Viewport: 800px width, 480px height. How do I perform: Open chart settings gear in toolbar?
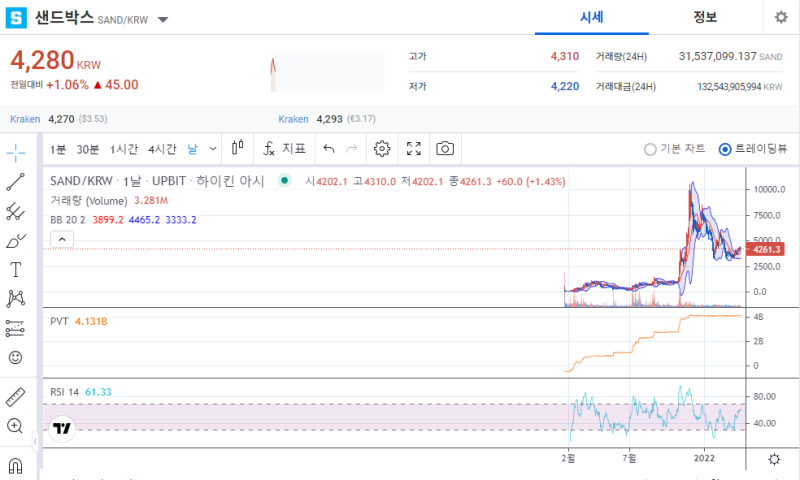[382, 148]
